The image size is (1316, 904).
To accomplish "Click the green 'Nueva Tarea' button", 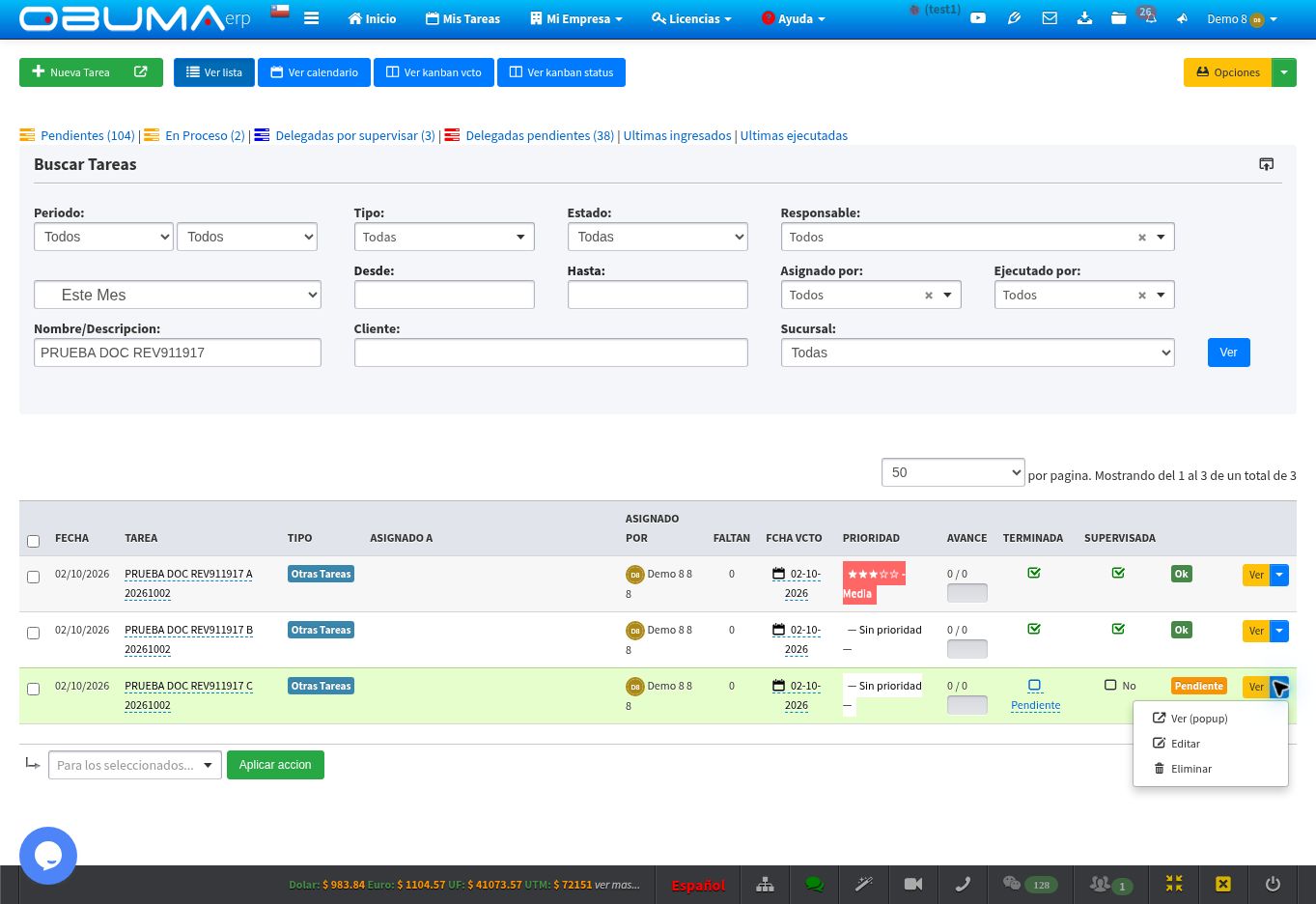I will 91,72.
